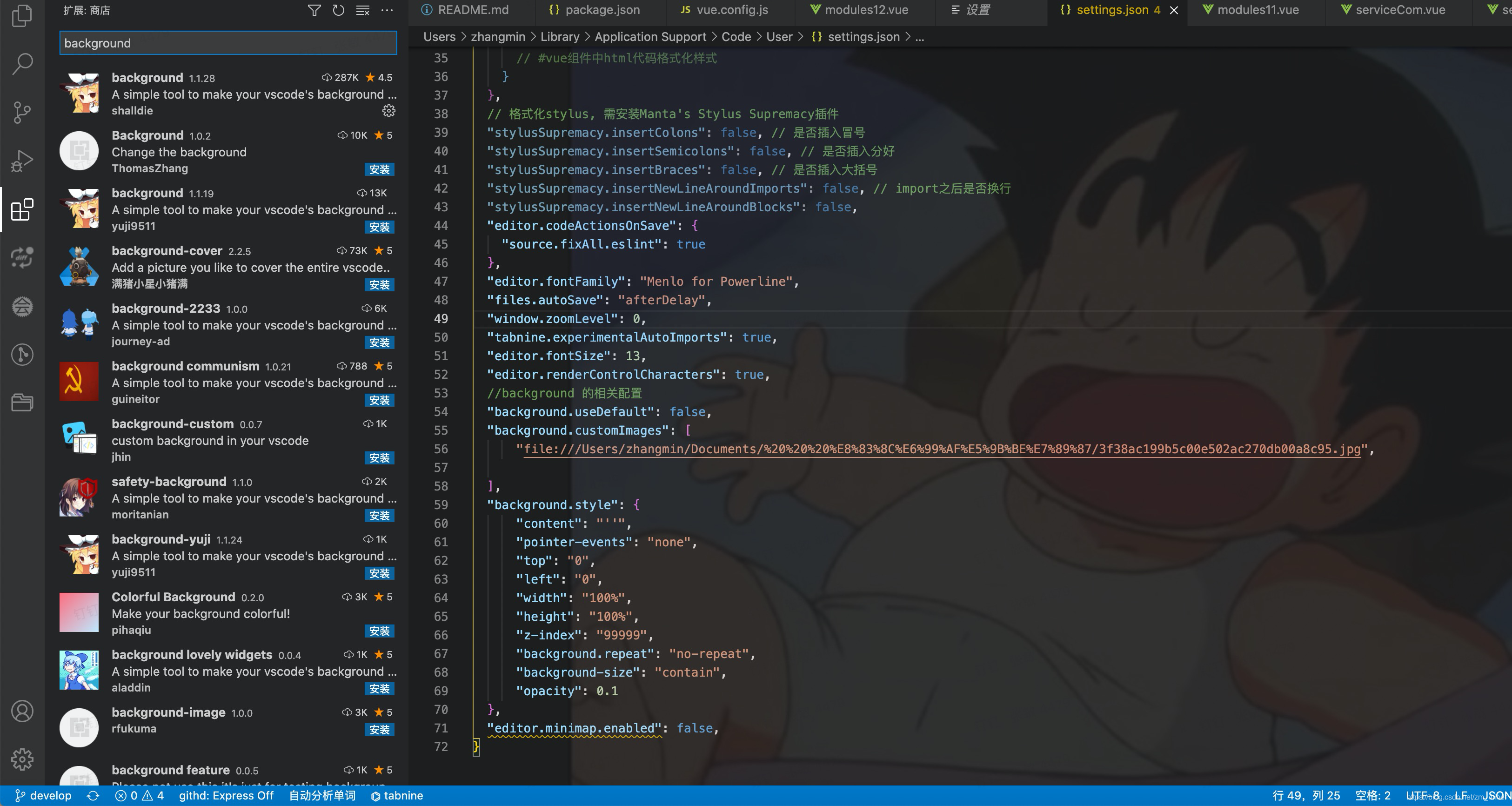Close the settings.json tab
1512x806 pixels.
pyautogui.click(x=1174, y=10)
